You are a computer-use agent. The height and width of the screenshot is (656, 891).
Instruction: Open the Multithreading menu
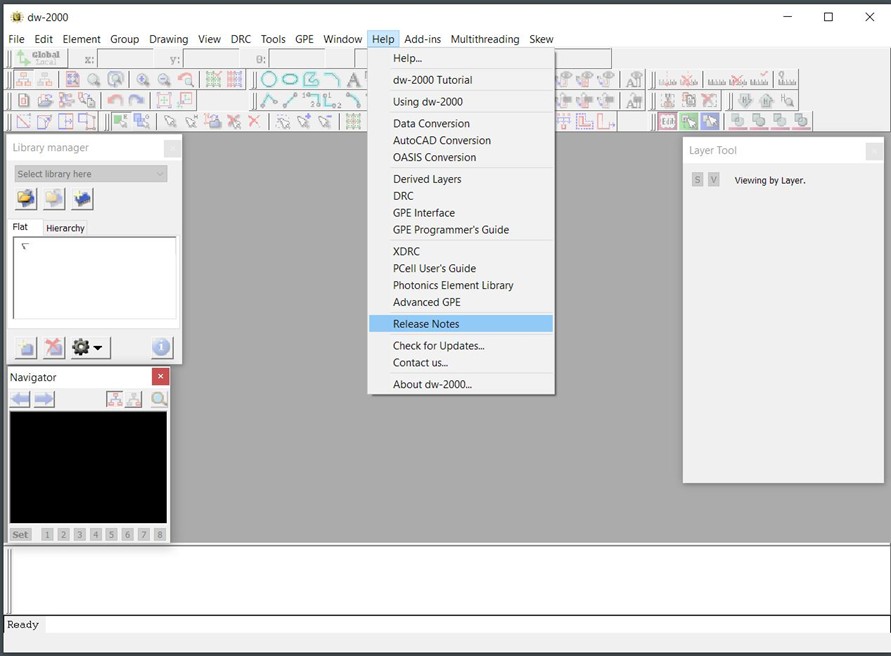click(485, 39)
